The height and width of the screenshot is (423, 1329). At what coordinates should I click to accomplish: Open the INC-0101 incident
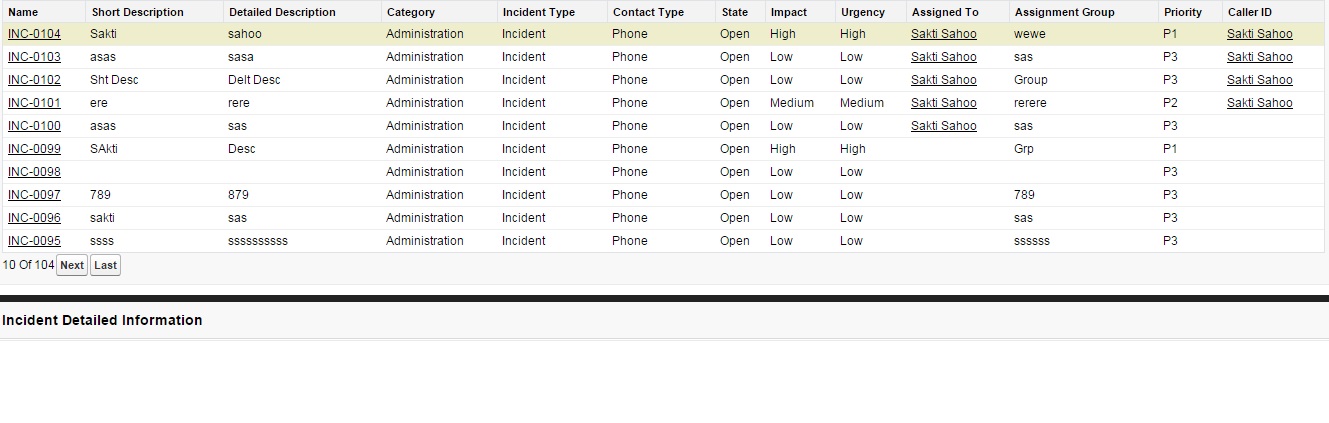(34, 103)
